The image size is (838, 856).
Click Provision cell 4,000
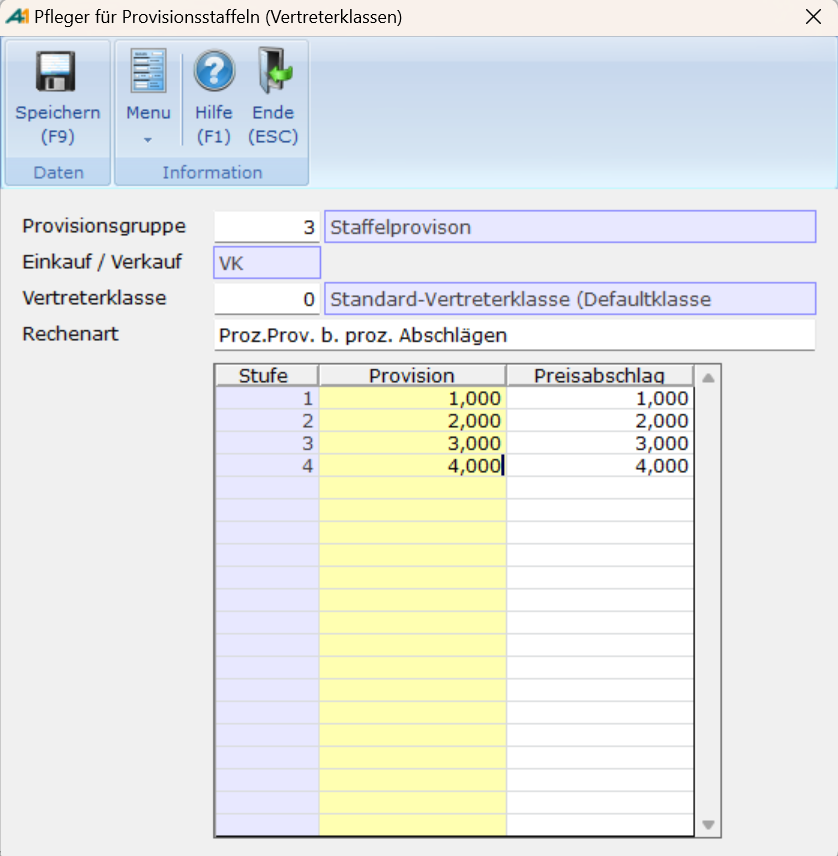pyautogui.click(x=412, y=465)
